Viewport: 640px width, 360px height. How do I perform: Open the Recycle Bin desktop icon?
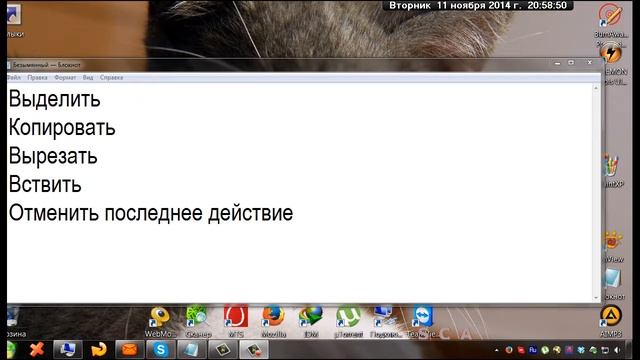15,322
